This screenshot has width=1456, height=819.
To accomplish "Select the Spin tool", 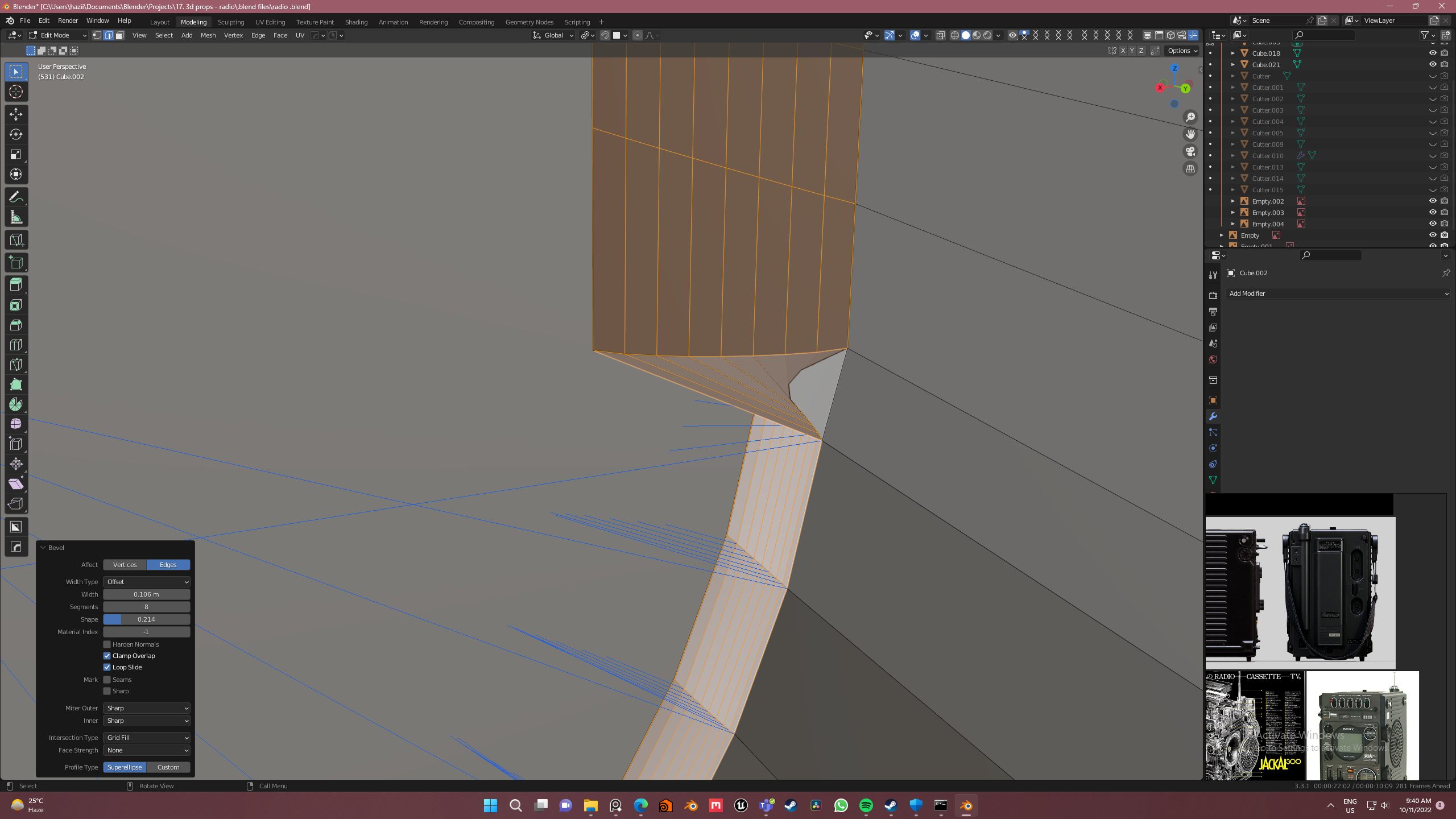I will (x=16, y=405).
